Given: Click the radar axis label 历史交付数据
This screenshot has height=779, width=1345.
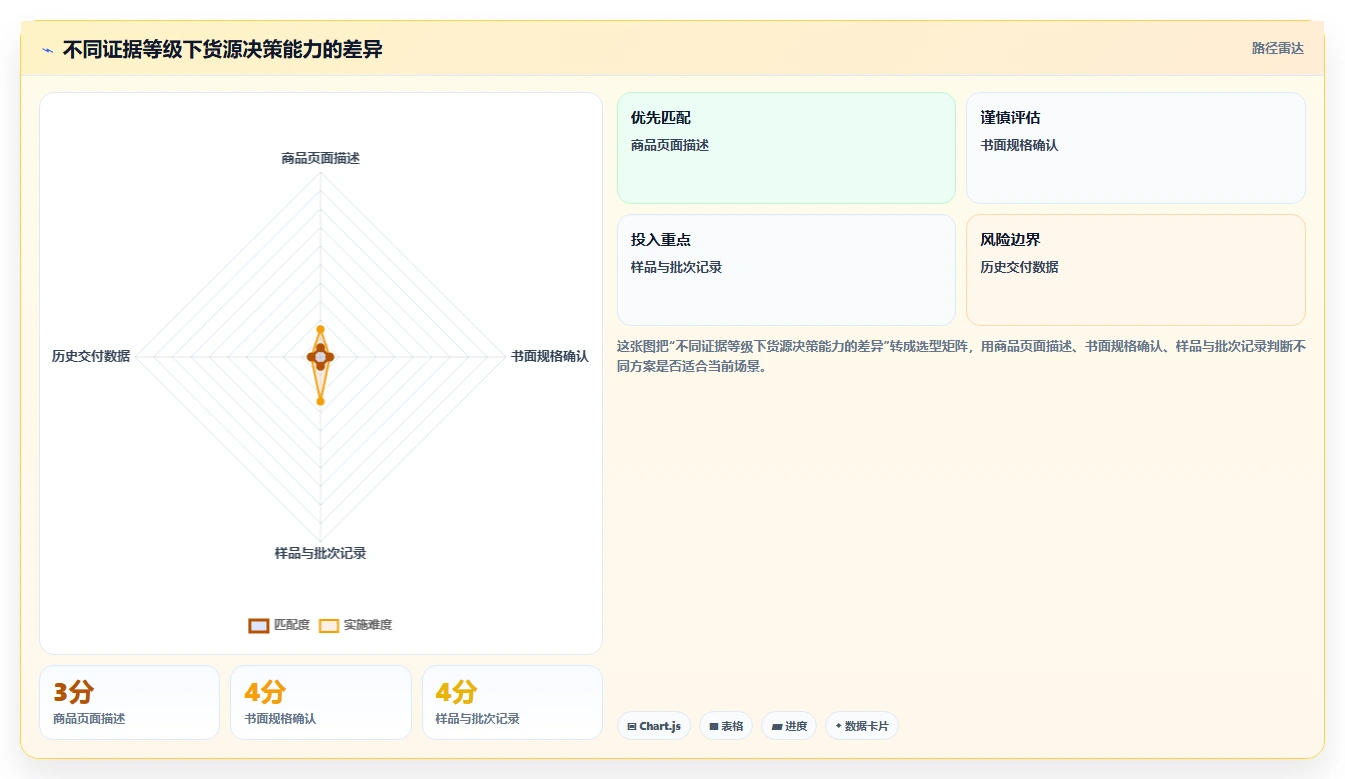Looking at the screenshot, I should click(91, 356).
